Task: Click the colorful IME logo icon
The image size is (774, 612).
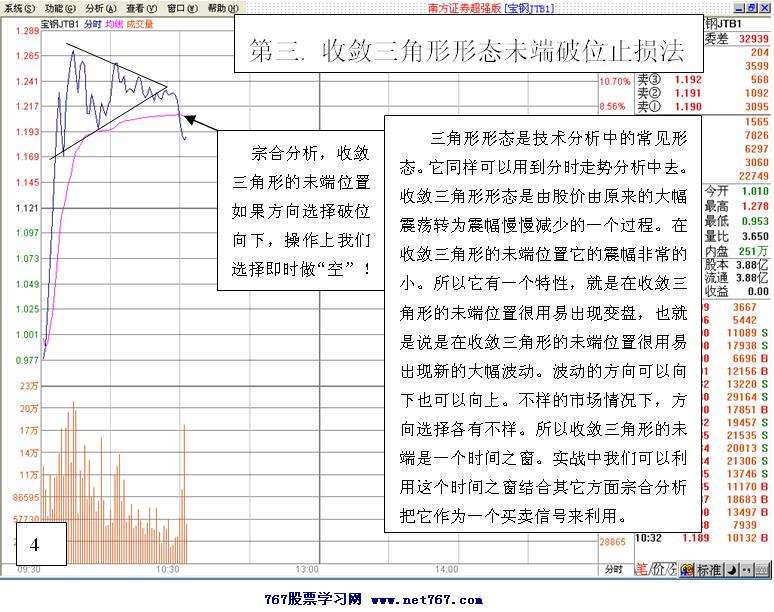Action: (685, 570)
